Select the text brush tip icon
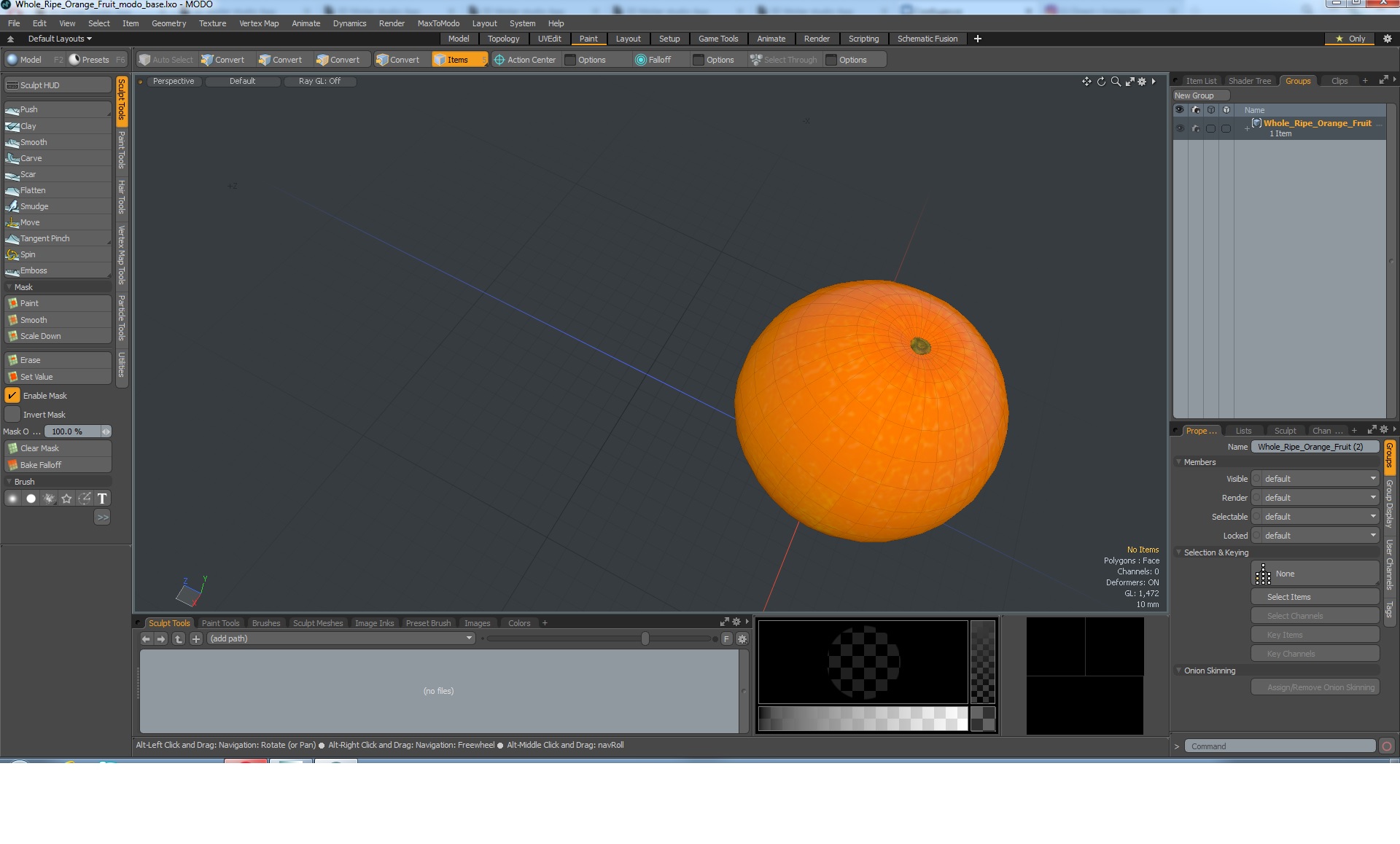The image size is (1400, 844). coord(102,499)
